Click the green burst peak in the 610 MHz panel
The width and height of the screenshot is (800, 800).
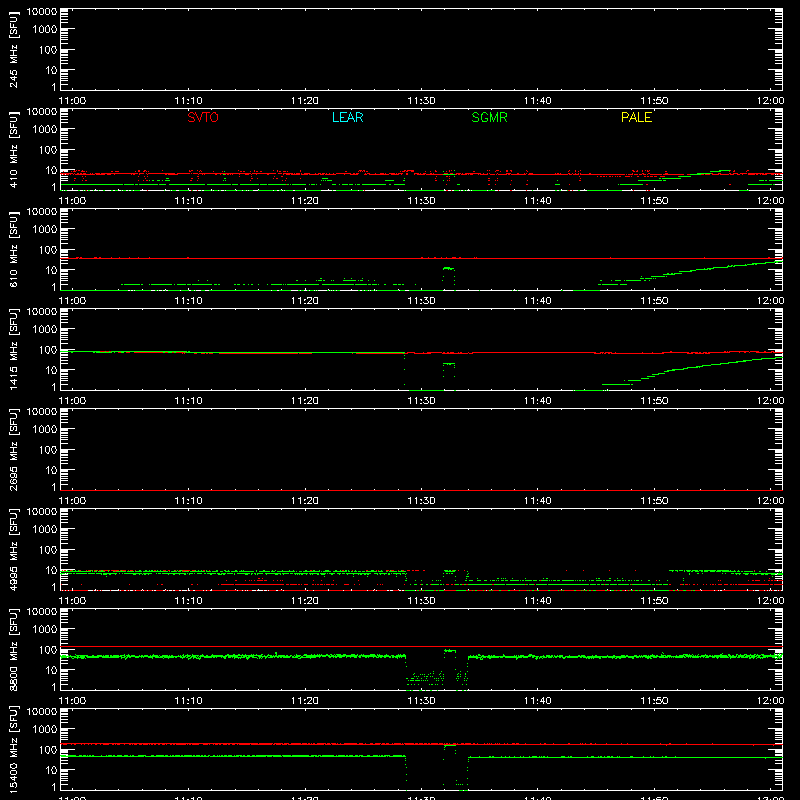[x=448, y=268]
